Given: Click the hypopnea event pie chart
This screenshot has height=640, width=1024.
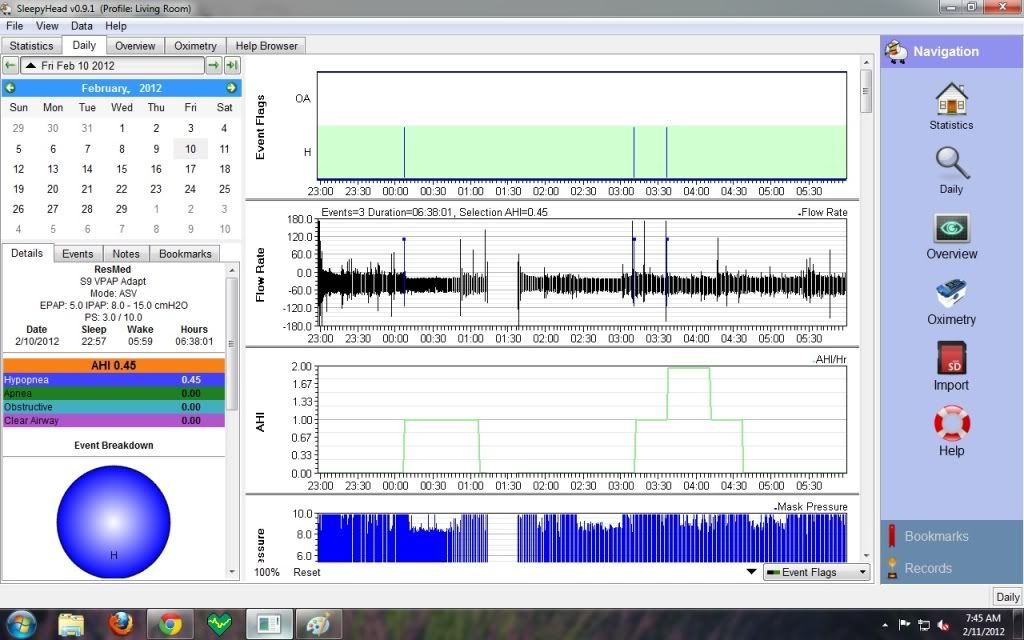Looking at the screenshot, I should (114, 522).
